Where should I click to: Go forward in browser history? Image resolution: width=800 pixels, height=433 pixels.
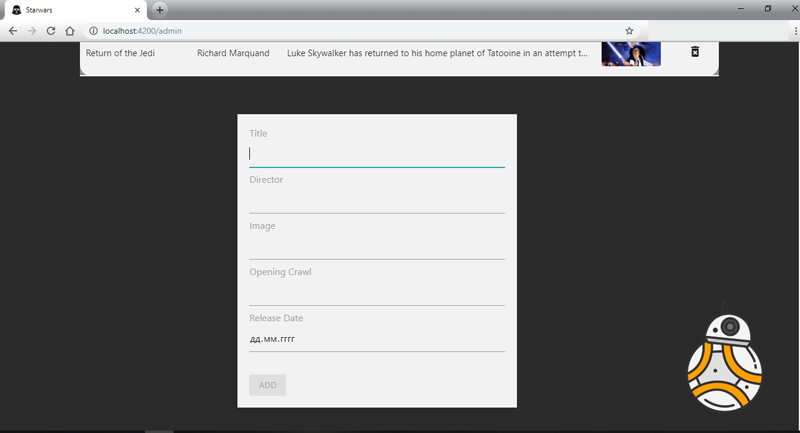click(x=32, y=31)
